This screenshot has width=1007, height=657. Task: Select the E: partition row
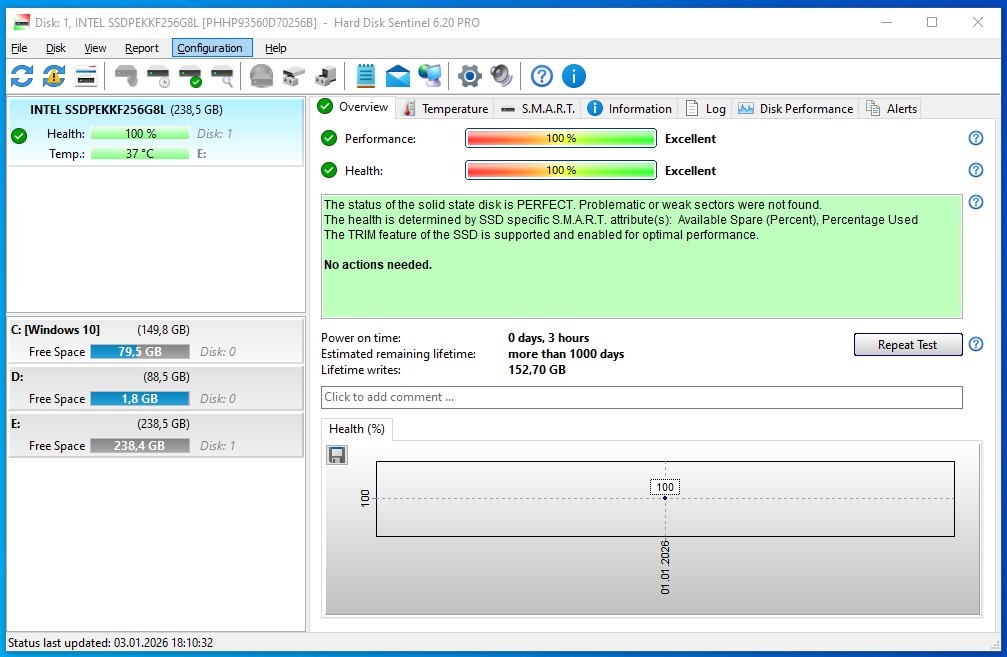155,434
